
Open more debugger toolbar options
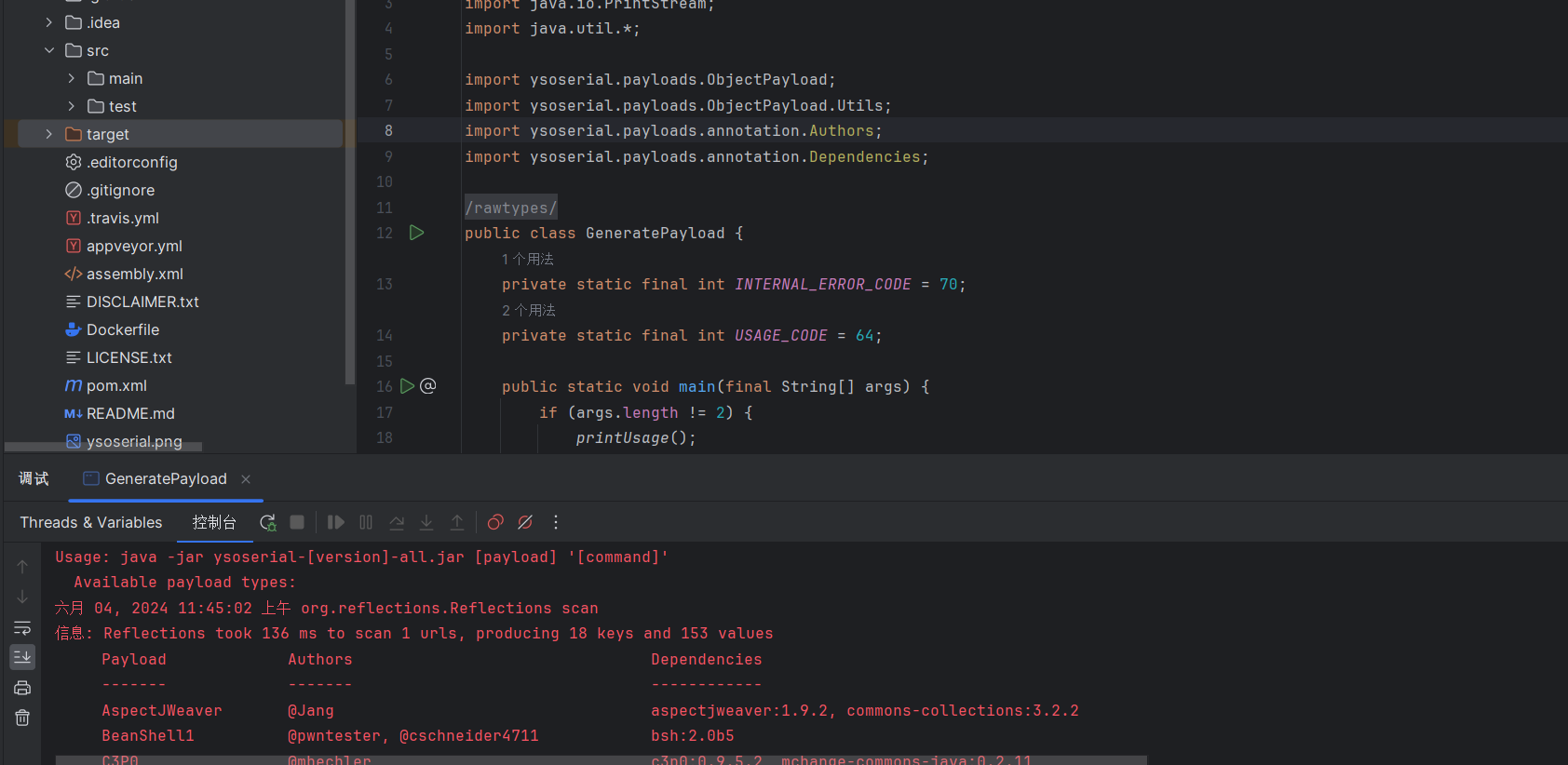(x=556, y=522)
